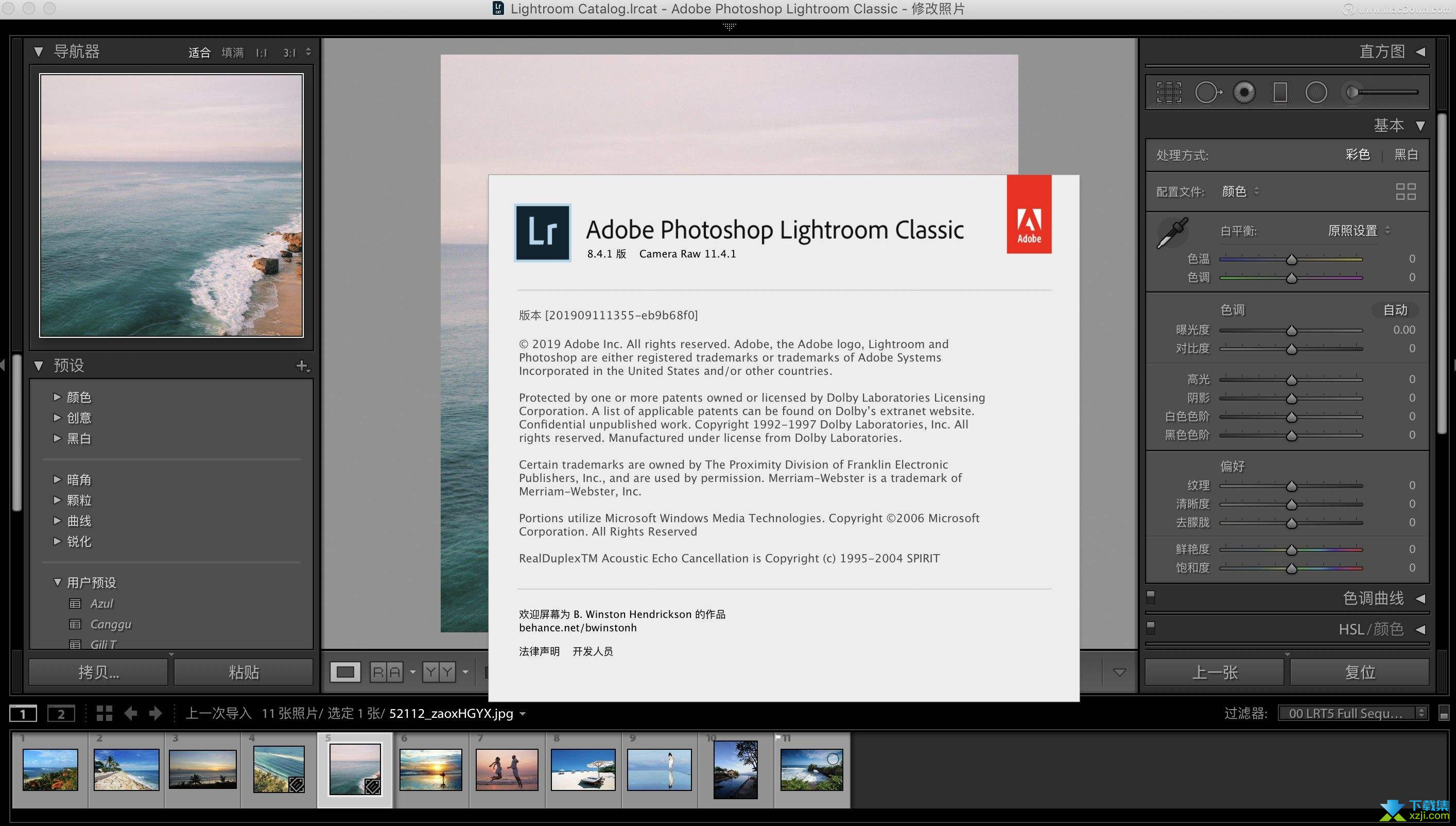Screen dimensions: 1456x826
Task: Select the Red Eye Correction tool
Action: (x=1244, y=92)
